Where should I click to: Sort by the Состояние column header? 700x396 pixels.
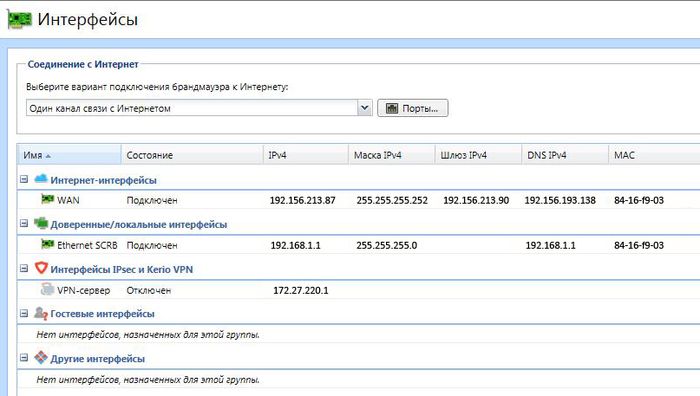coord(192,155)
